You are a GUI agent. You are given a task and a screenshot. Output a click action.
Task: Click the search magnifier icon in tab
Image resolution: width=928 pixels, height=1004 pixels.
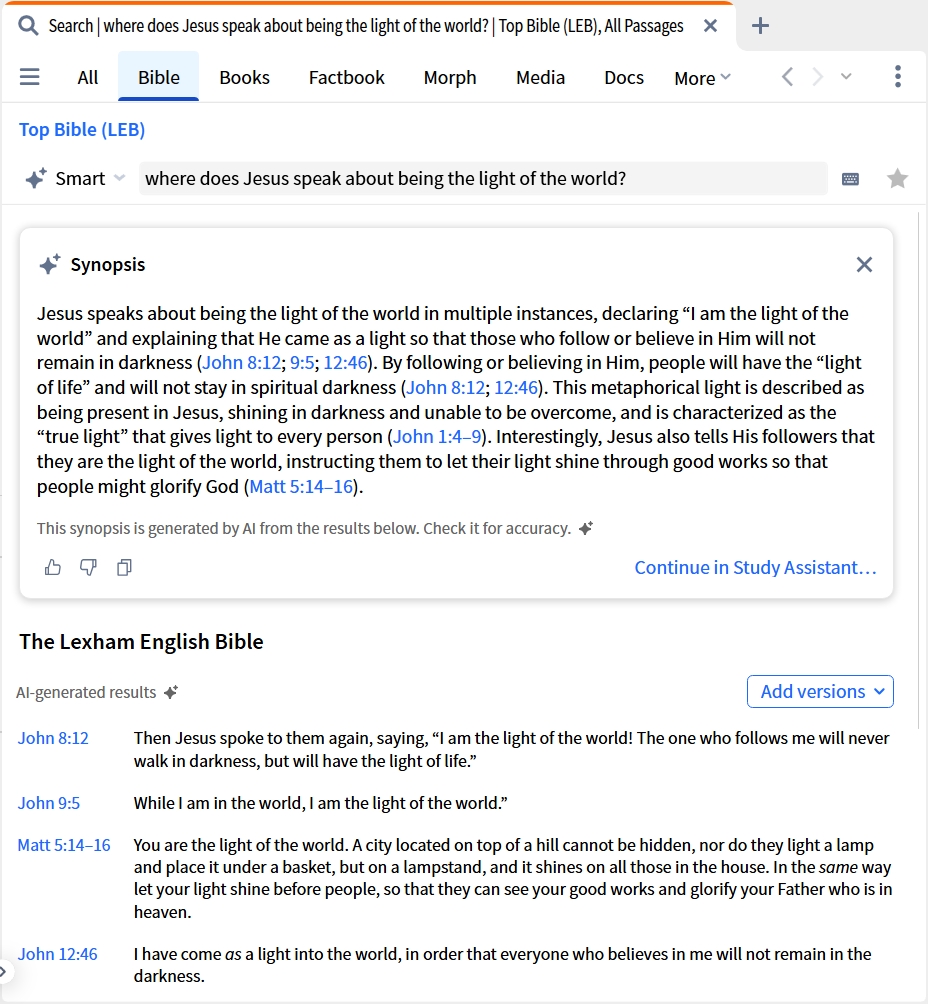click(x=28, y=26)
